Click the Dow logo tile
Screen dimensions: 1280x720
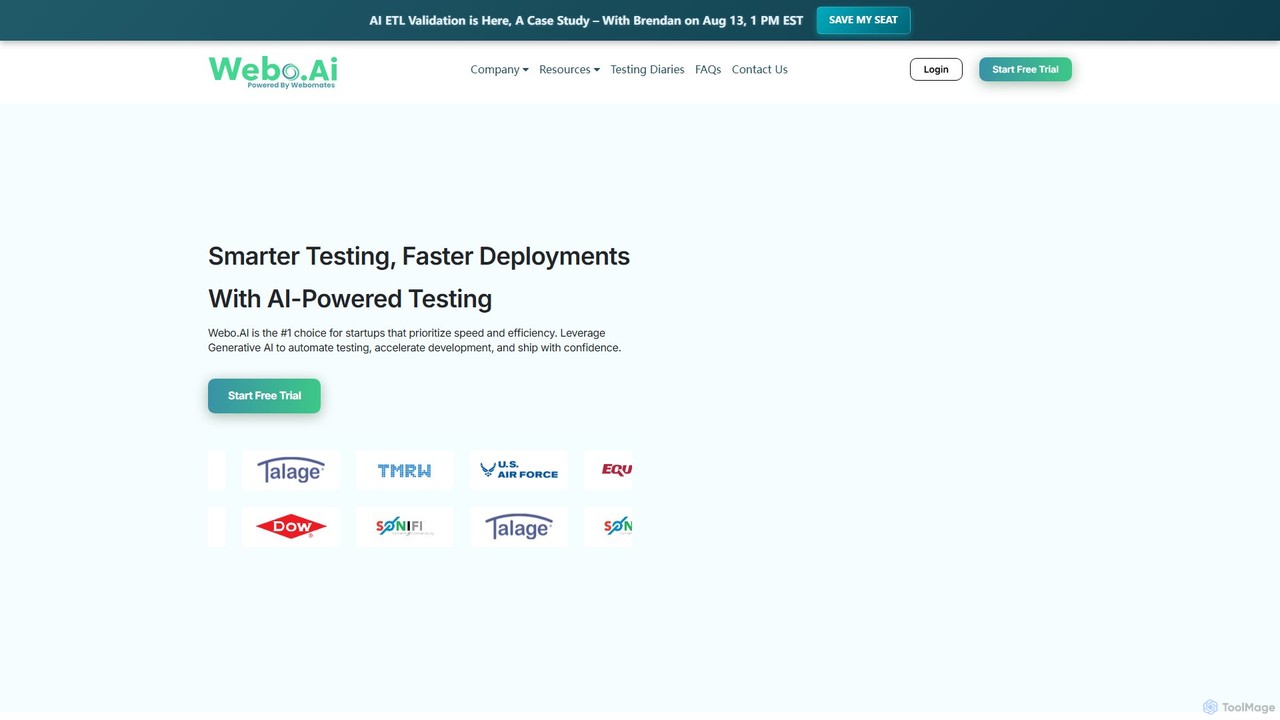291,527
